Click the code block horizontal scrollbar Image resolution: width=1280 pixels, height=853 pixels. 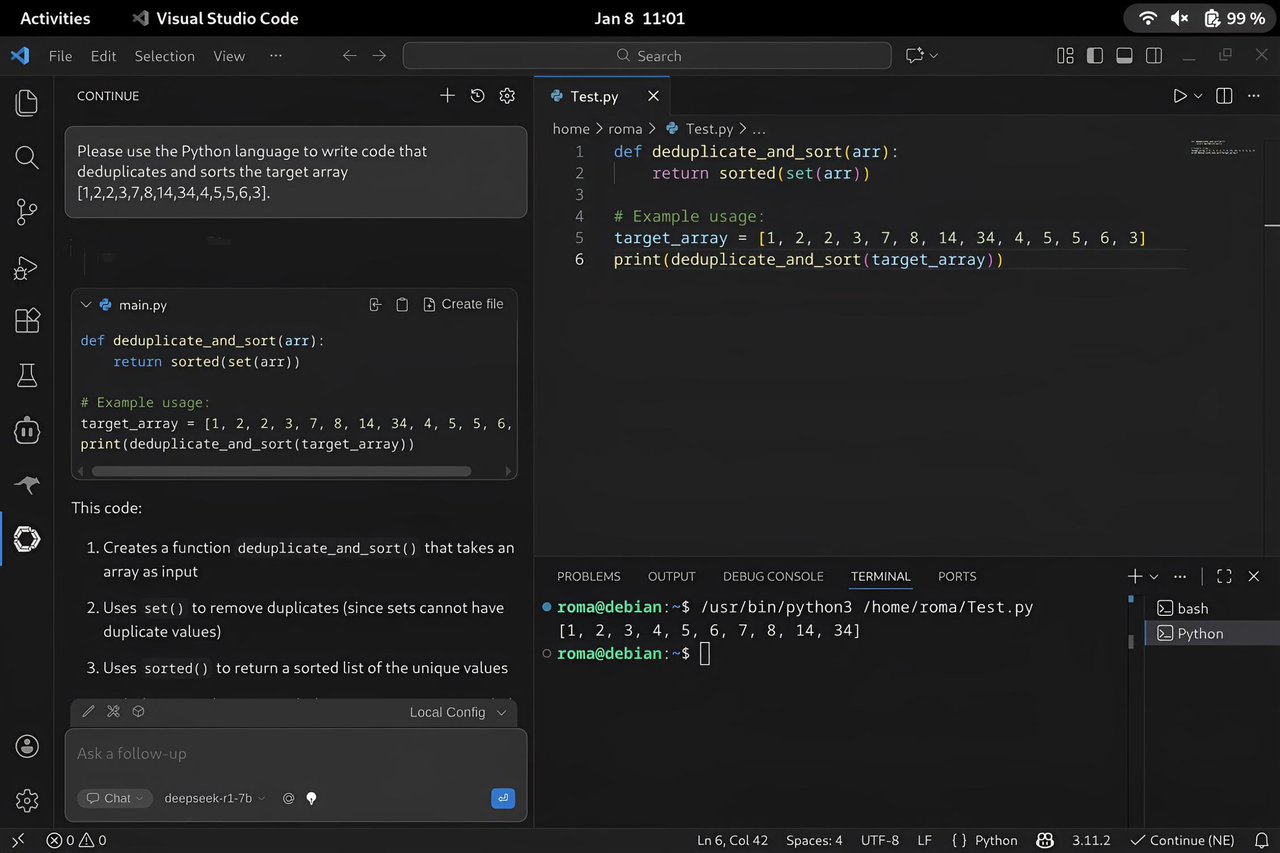click(281, 471)
